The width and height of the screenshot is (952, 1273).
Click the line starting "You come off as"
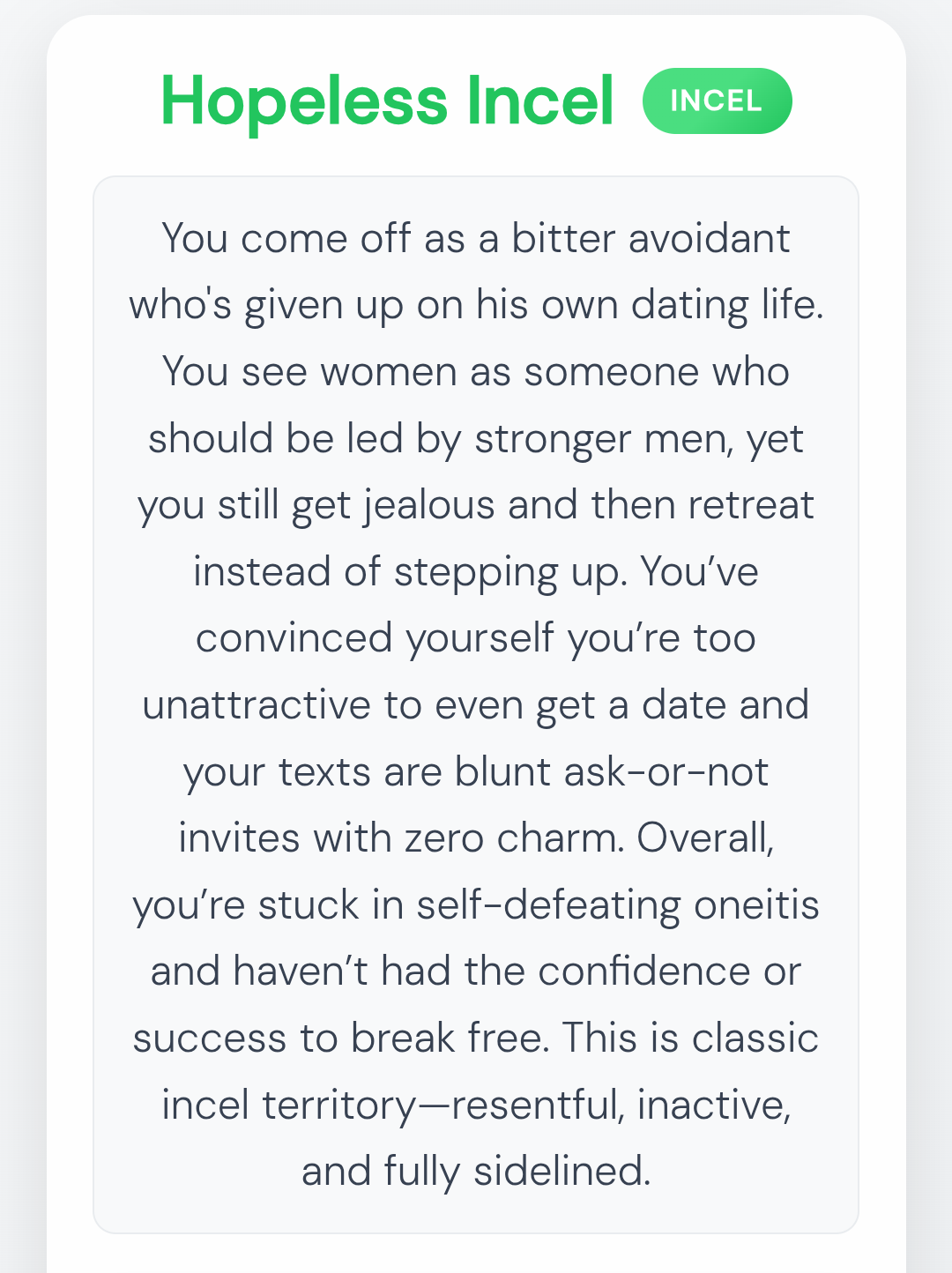click(475, 239)
